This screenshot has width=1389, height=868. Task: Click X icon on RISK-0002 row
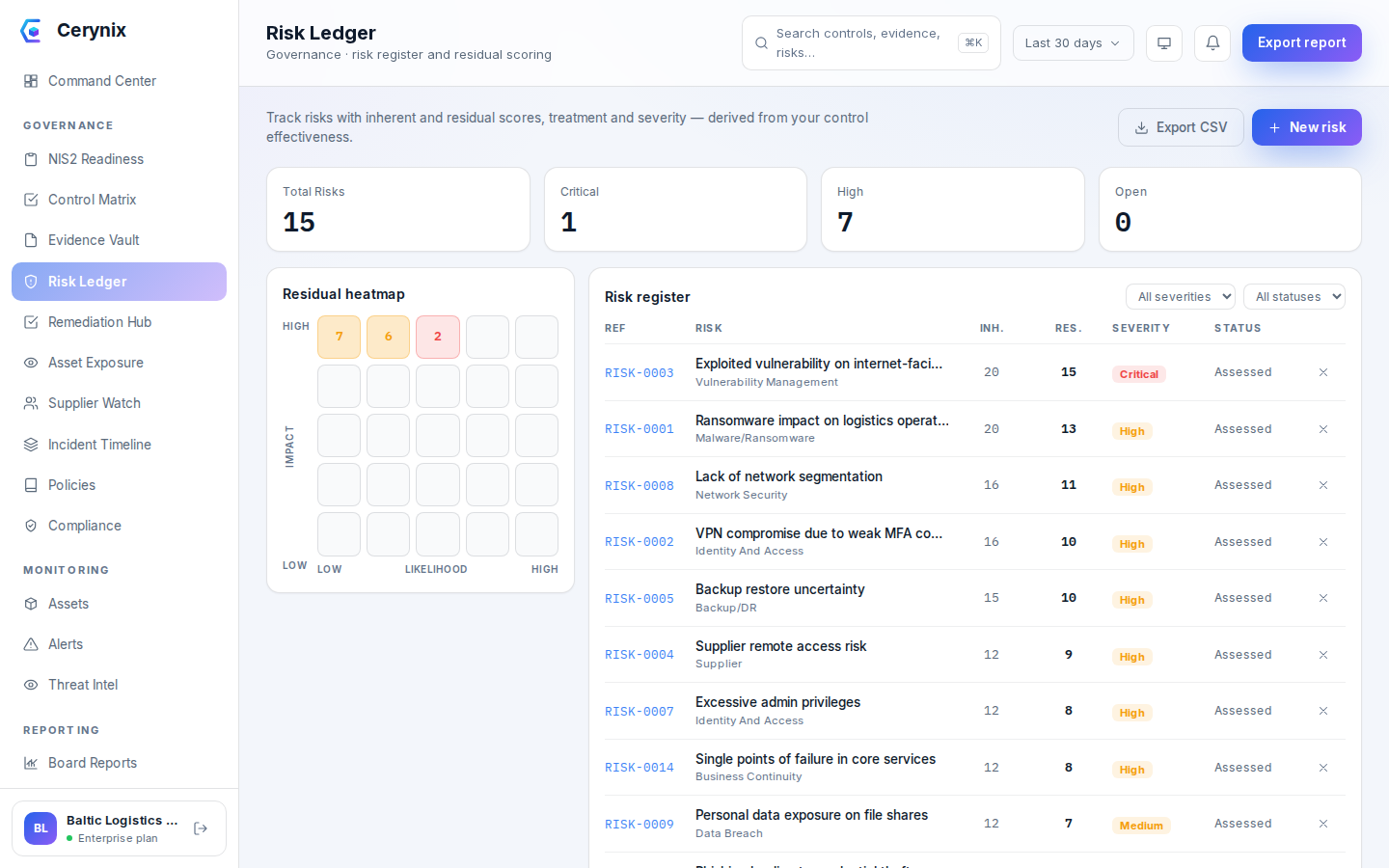1323,542
